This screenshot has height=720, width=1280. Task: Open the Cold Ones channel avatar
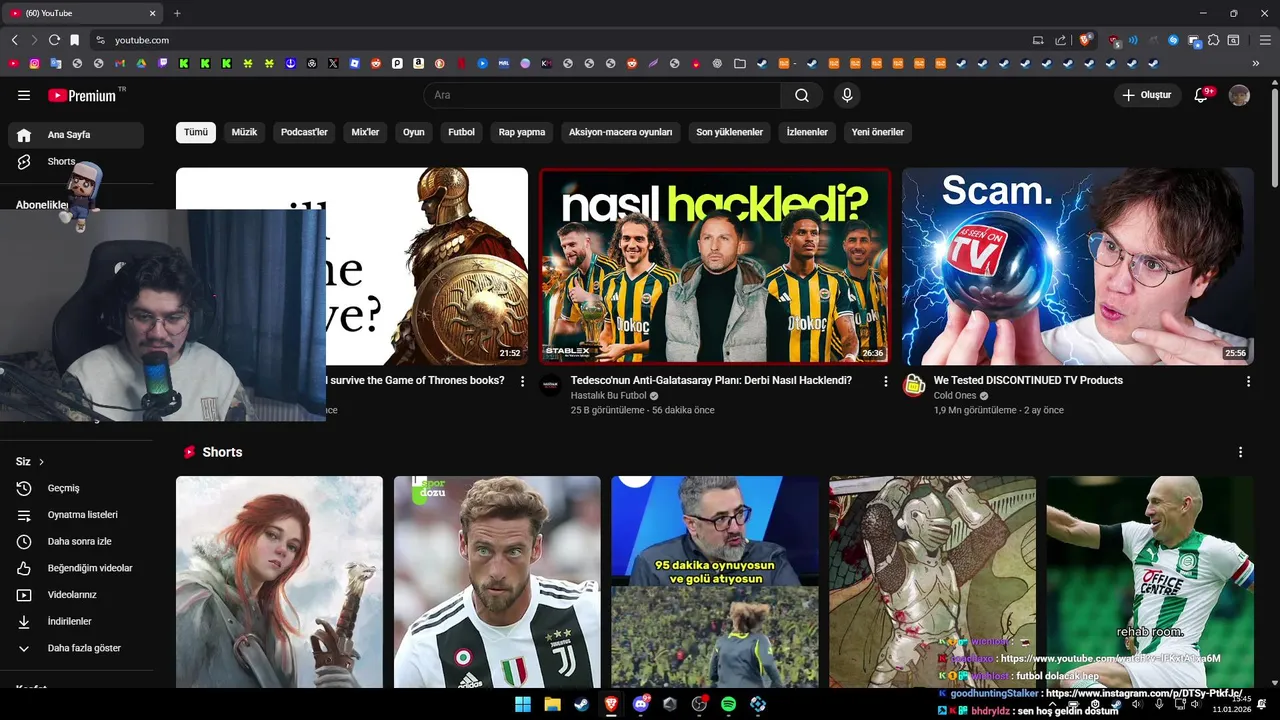(914, 386)
